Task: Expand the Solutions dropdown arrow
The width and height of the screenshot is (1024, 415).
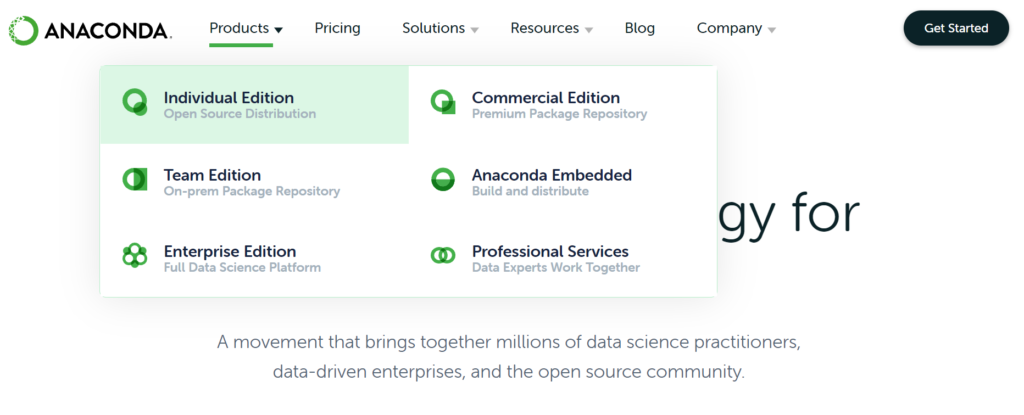Action: tap(475, 30)
